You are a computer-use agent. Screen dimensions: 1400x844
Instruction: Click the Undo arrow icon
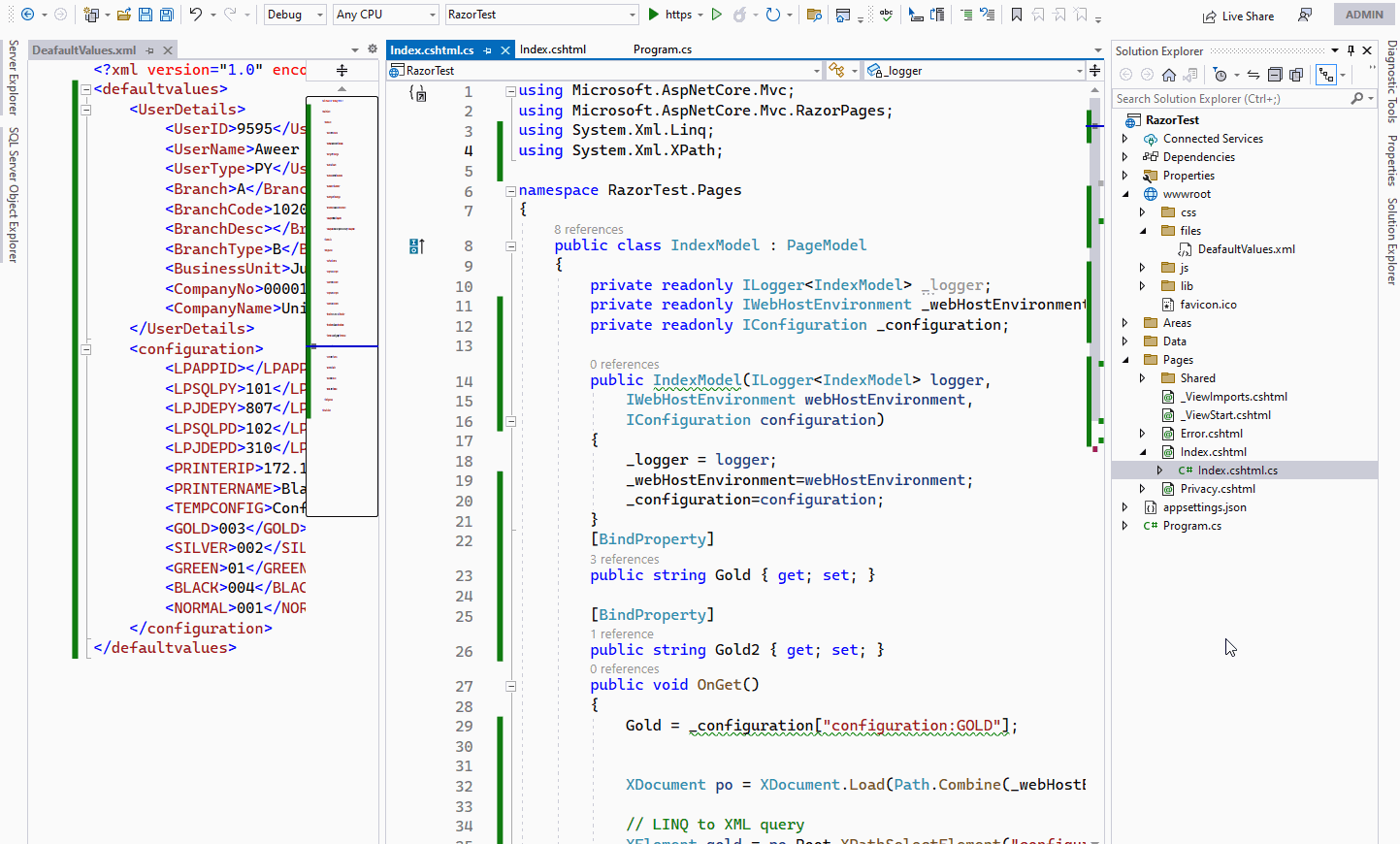(x=196, y=15)
